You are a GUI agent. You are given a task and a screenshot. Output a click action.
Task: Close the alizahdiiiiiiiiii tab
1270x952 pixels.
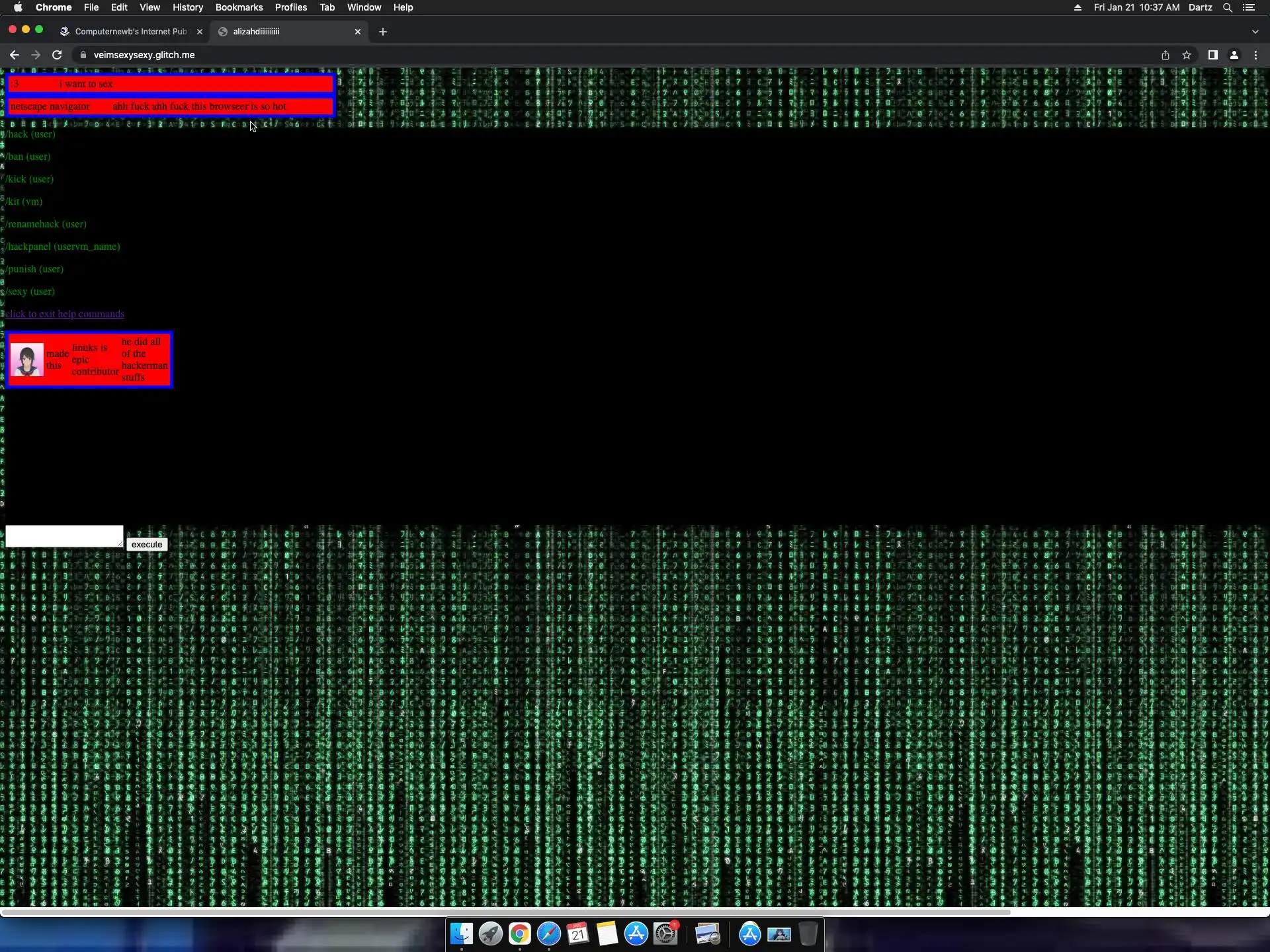coord(358,31)
